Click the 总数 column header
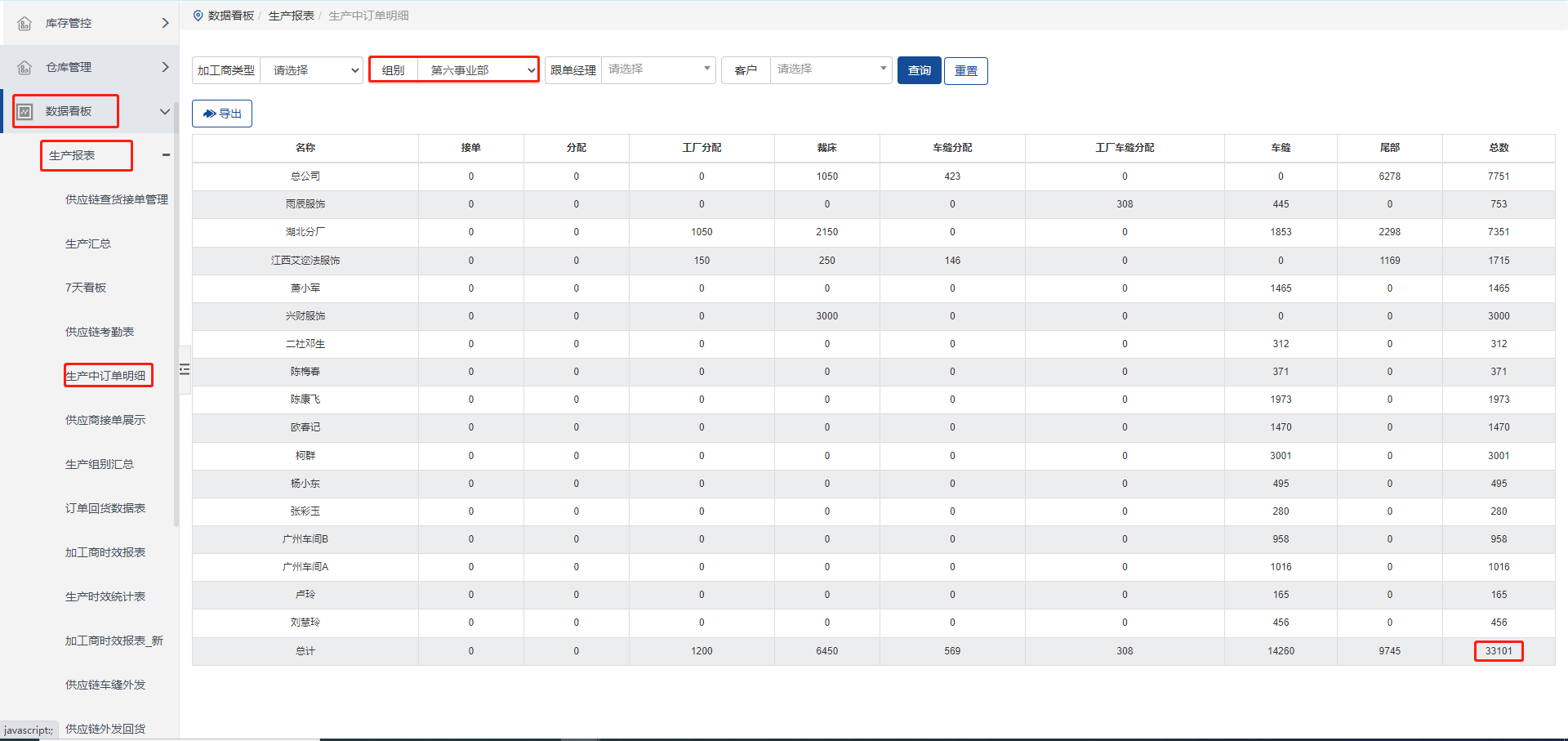Image resolution: width=1568 pixels, height=741 pixels. click(x=1498, y=148)
